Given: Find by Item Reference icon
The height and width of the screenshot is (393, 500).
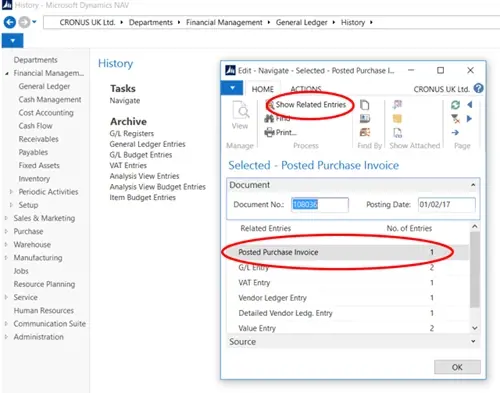Looking at the screenshot, I should coord(365,133).
